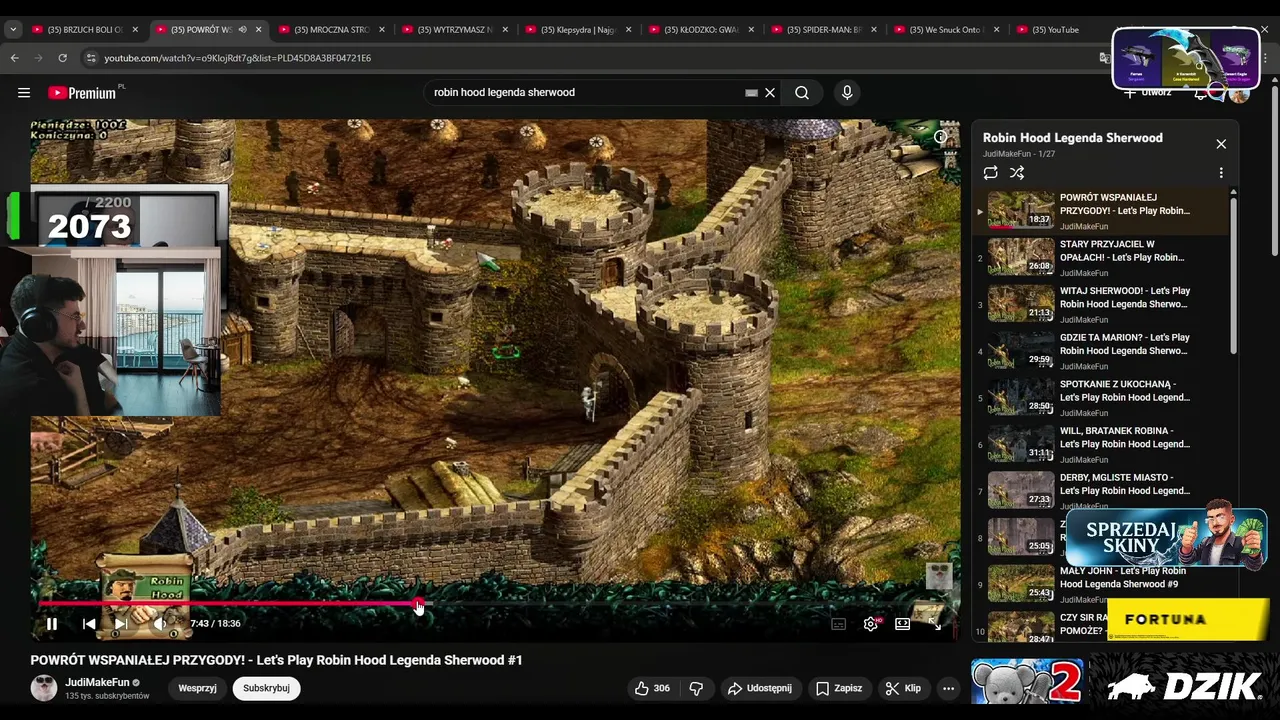Reload the page

[x=62, y=58]
